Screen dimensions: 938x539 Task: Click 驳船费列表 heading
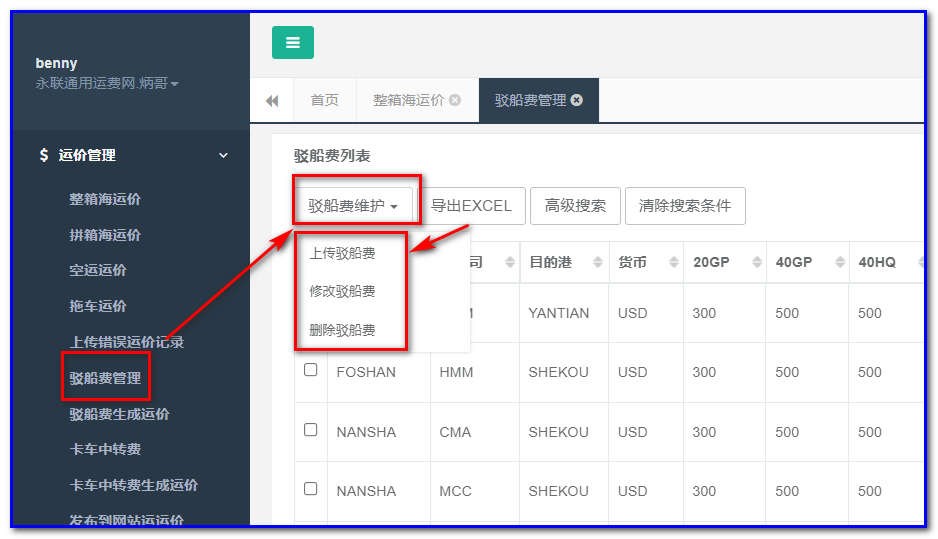point(332,156)
